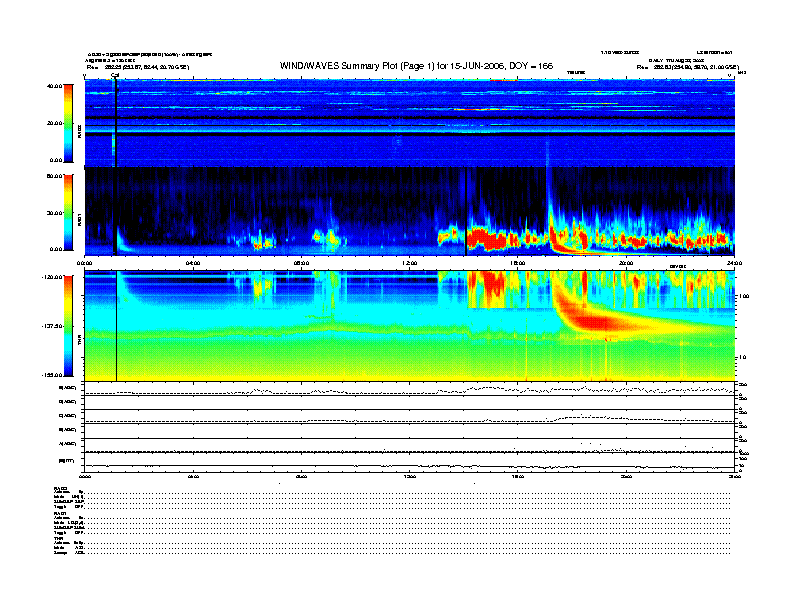Click the -155.00 label on the TNR color bar
Viewport: 792px width, 612px height.
tap(52, 375)
